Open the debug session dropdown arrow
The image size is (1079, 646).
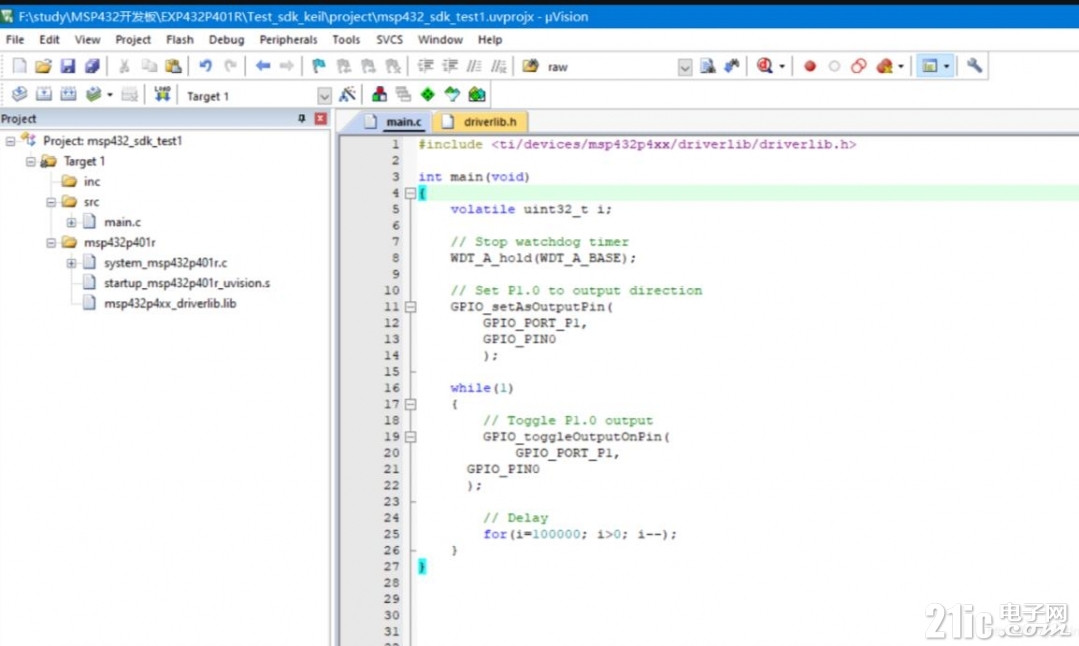pos(782,67)
